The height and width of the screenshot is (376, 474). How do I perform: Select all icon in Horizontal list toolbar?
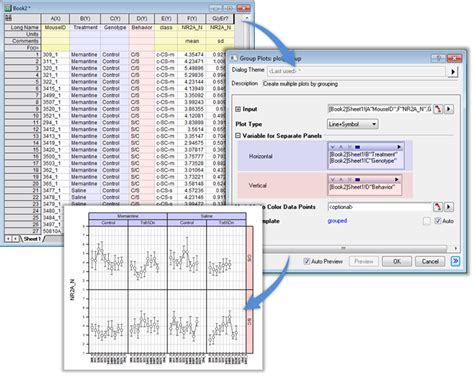[357, 147]
